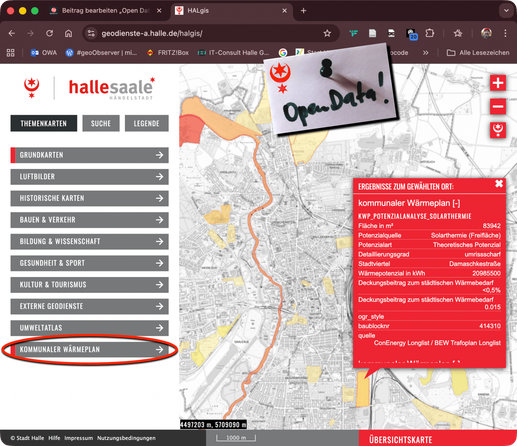Click the browser address bar URL field

210,33
